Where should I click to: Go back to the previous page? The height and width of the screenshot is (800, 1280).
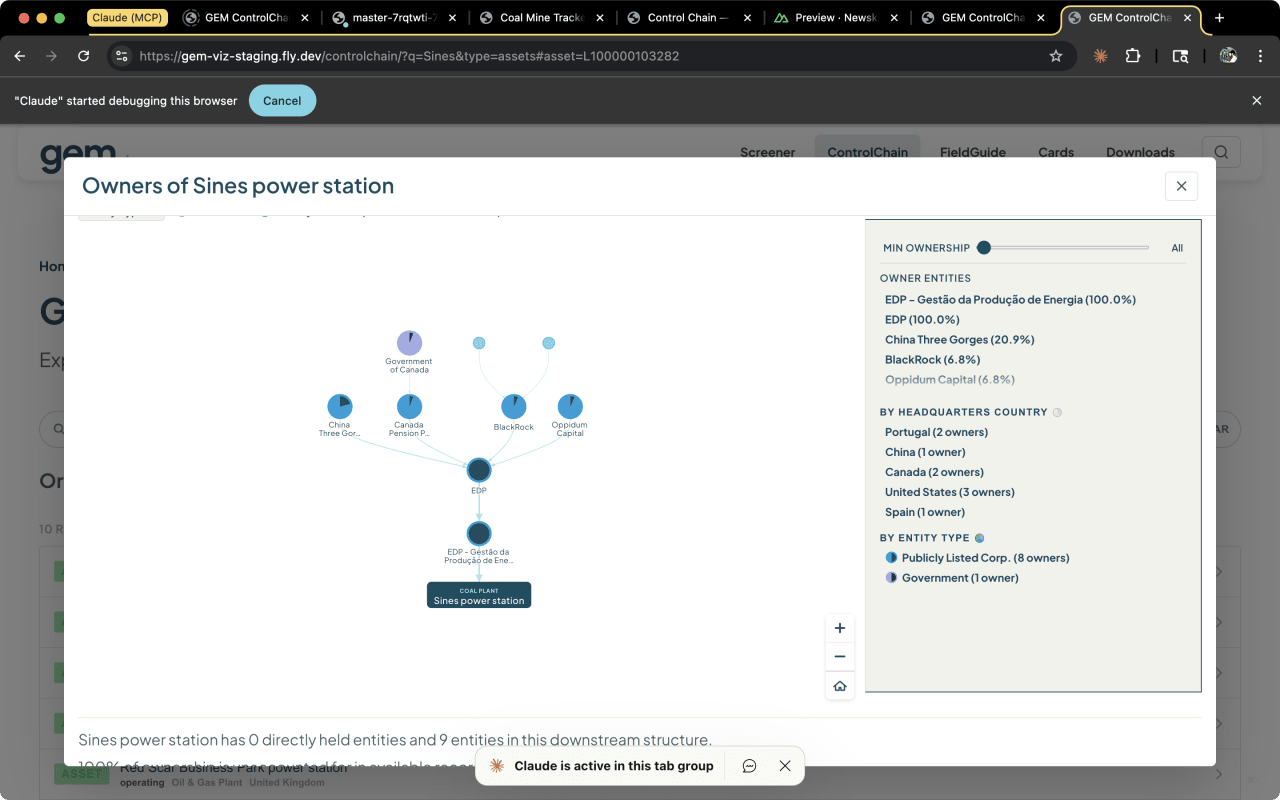tap(20, 56)
